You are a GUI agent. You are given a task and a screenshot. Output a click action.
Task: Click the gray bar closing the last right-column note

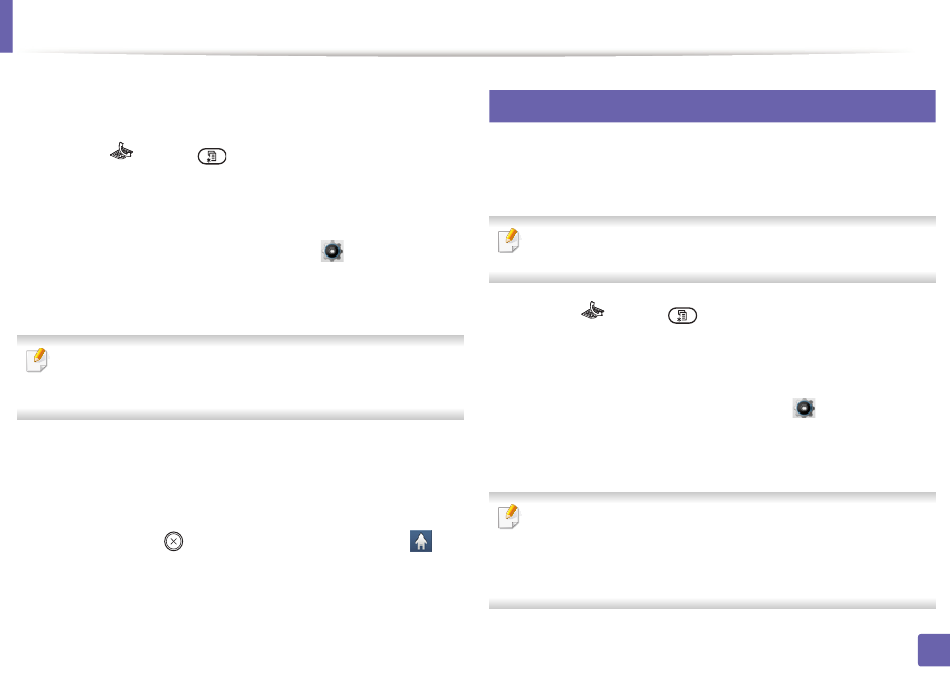coord(712,604)
